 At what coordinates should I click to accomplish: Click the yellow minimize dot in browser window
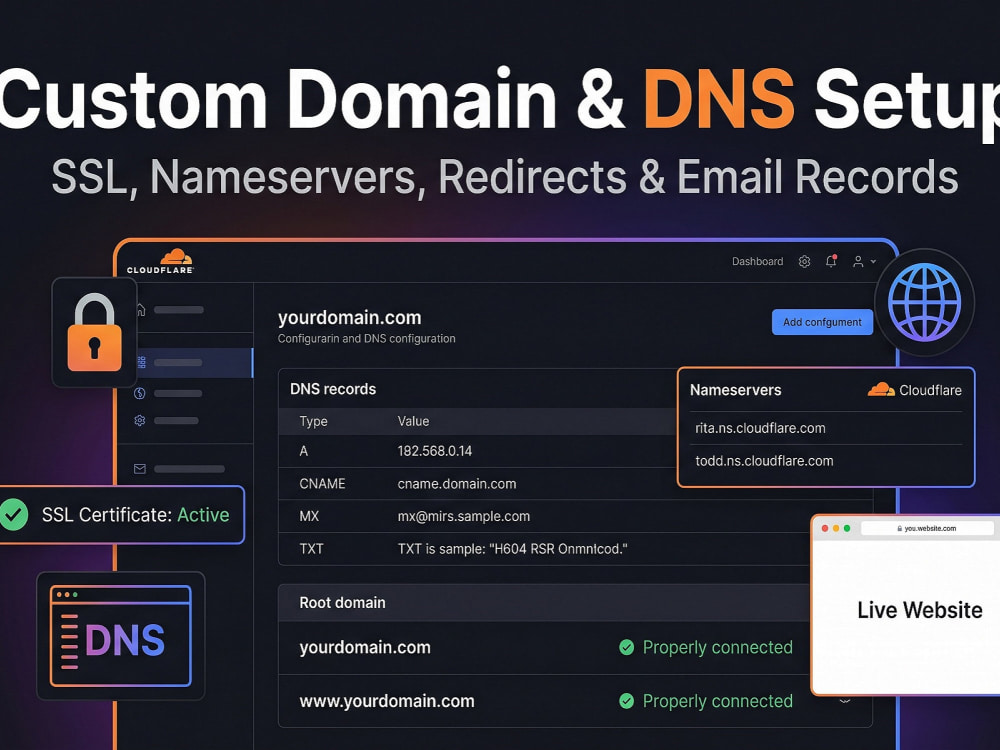coord(836,528)
